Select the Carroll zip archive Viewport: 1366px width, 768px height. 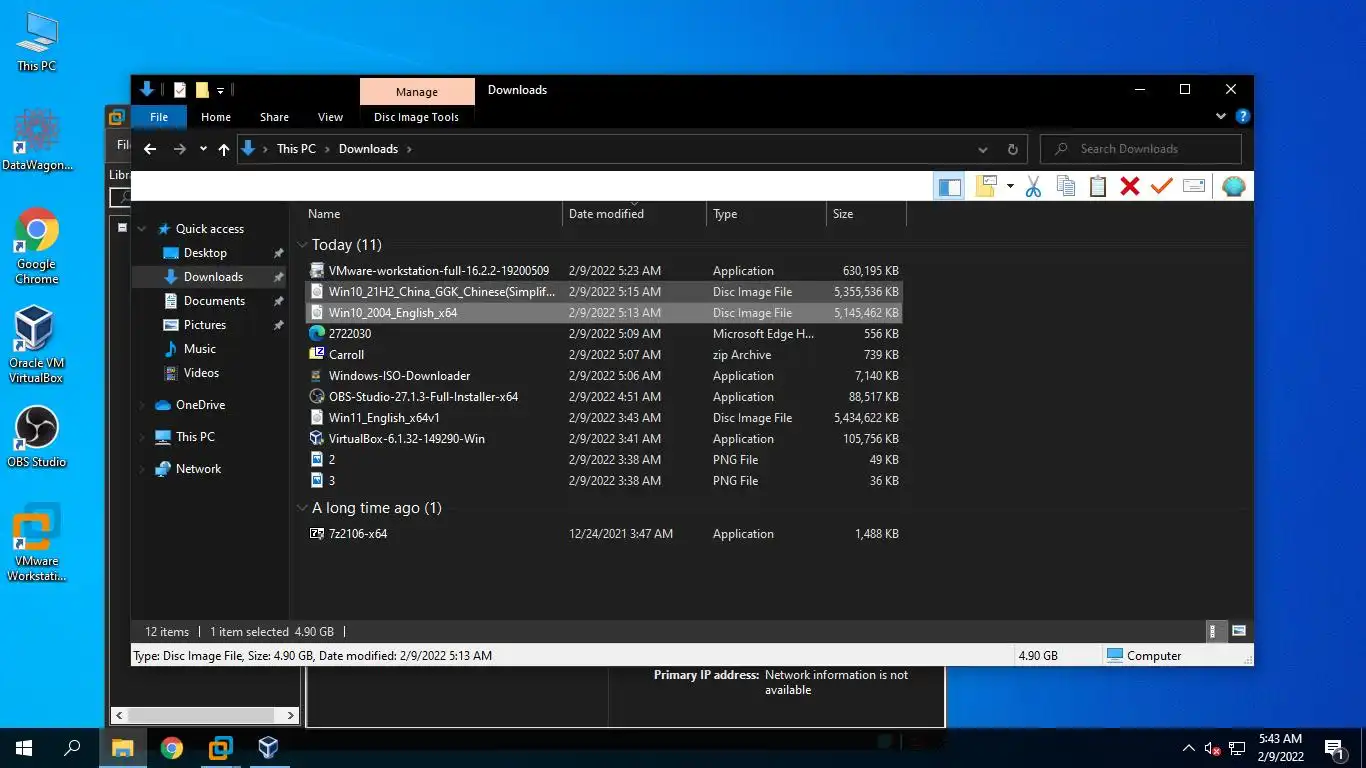pyautogui.click(x=604, y=355)
